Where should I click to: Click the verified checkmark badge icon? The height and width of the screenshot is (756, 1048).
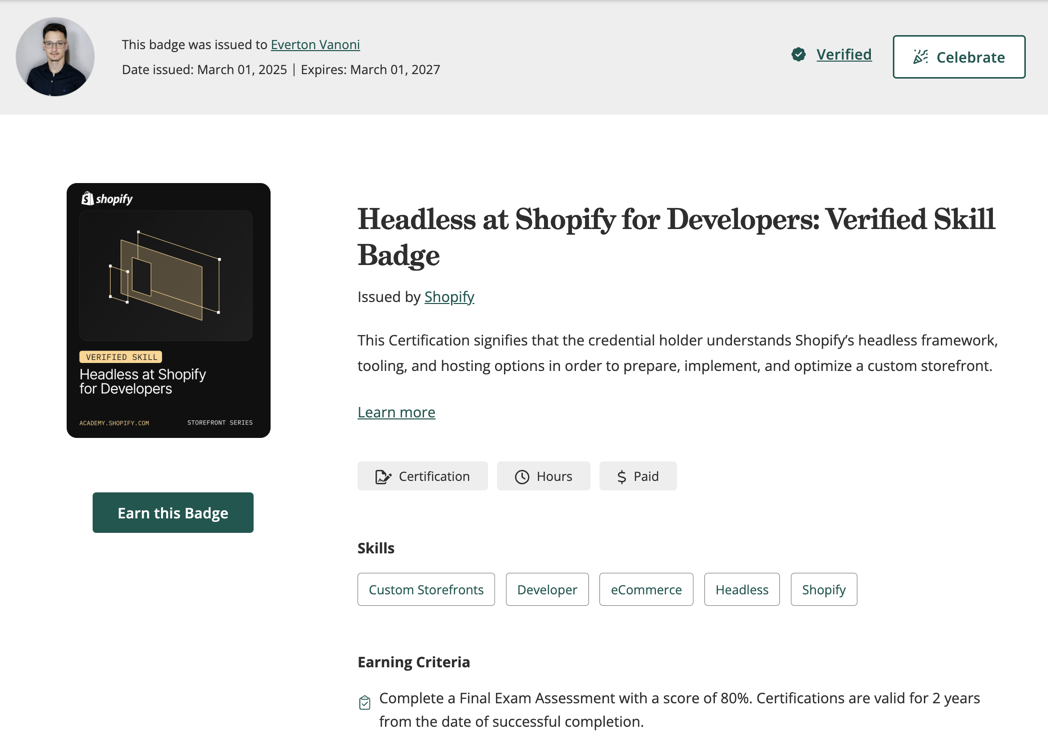798,54
